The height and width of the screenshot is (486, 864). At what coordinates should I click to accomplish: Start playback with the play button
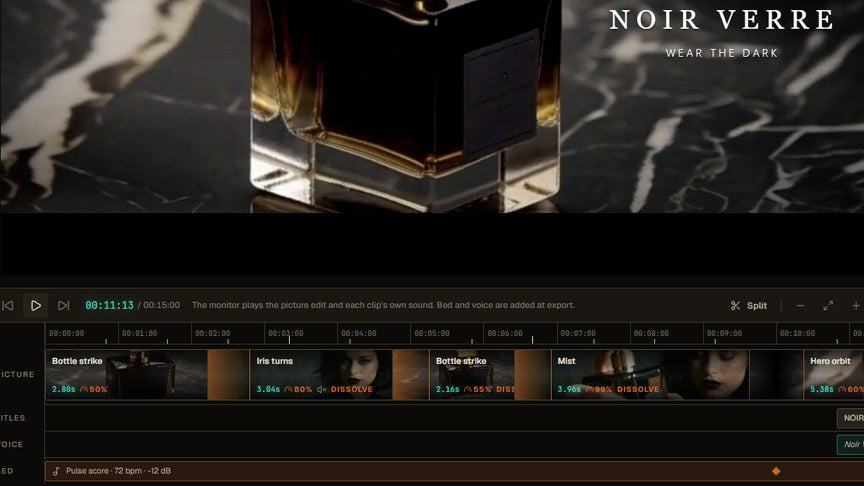(36, 305)
